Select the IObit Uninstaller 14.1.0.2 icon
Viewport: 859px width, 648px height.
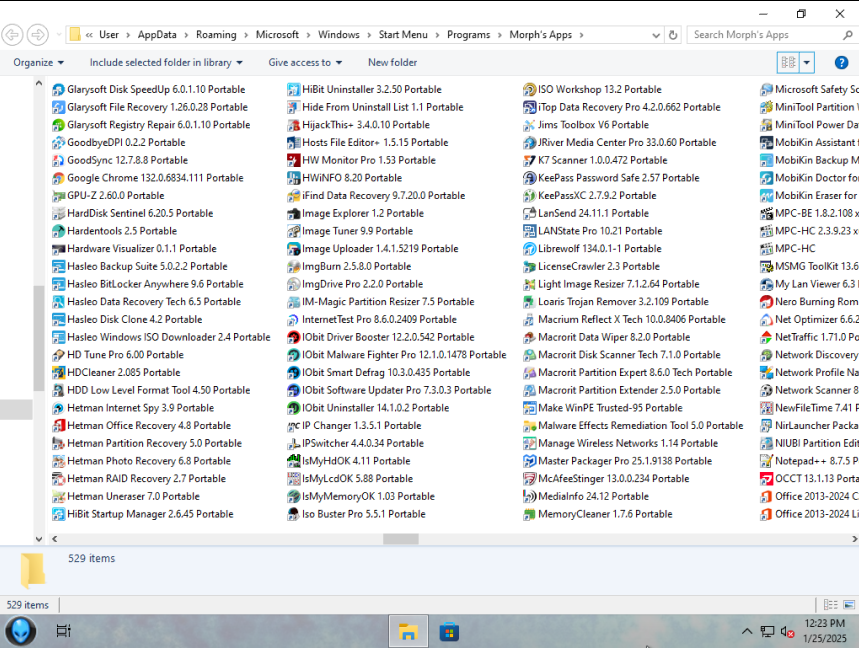[294, 408]
